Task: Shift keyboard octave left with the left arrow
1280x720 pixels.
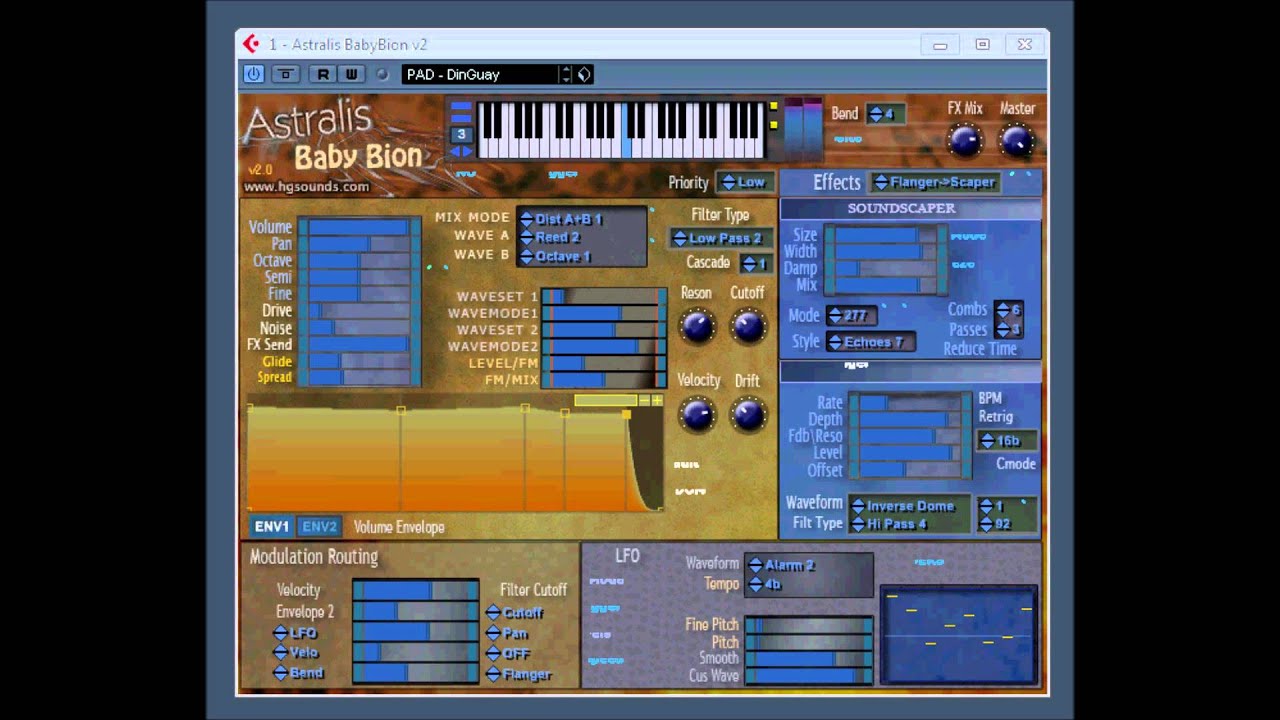Action: (x=455, y=152)
